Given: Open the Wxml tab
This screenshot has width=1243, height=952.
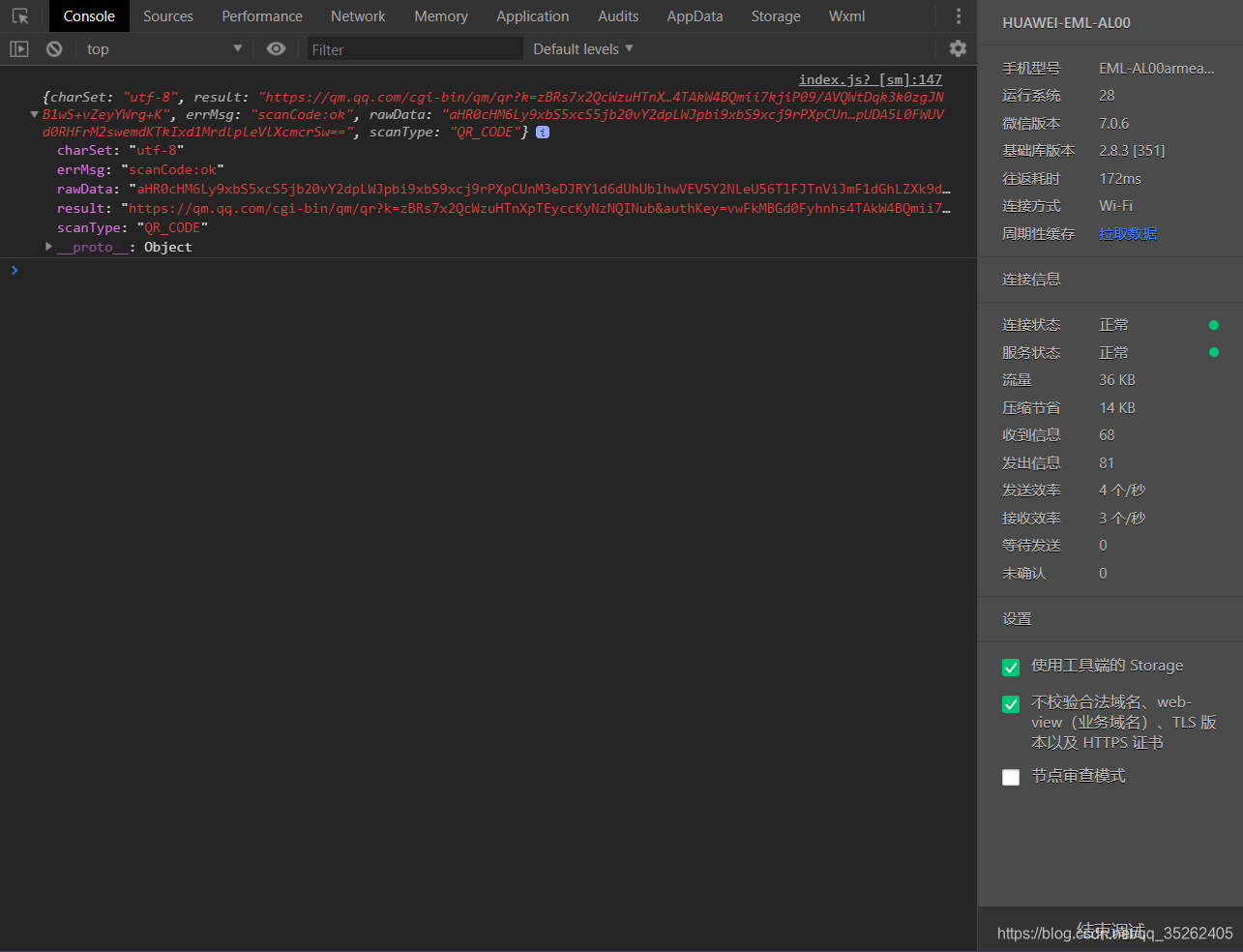Looking at the screenshot, I should [847, 16].
